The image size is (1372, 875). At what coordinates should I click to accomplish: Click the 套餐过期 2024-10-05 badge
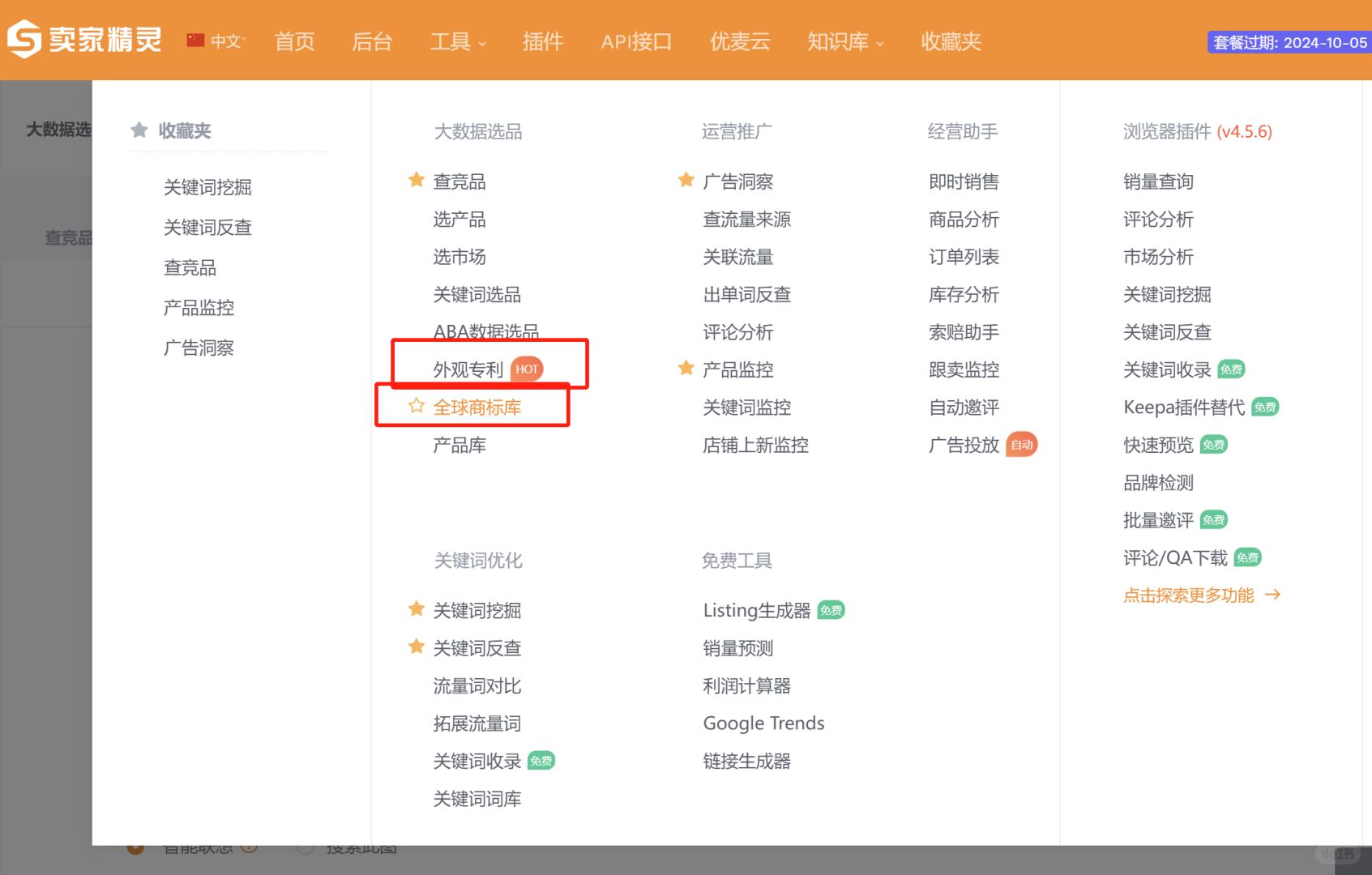pyautogui.click(x=1289, y=42)
